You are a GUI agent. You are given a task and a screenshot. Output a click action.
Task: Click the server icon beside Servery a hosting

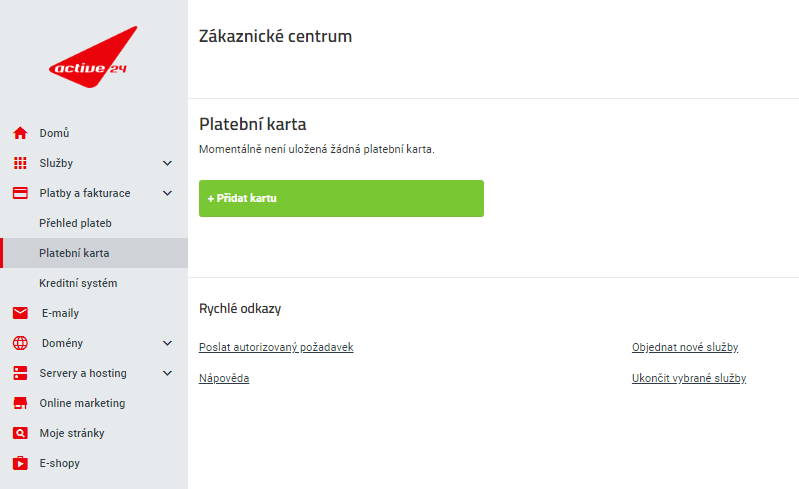20,373
